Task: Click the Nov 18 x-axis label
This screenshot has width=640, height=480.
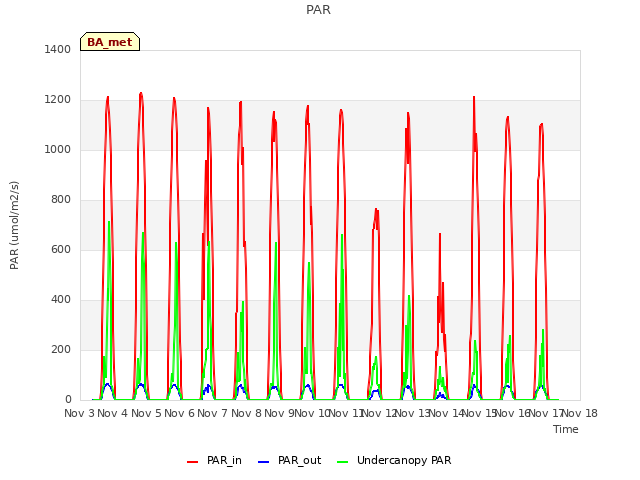Action: pyautogui.click(x=580, y=413)
